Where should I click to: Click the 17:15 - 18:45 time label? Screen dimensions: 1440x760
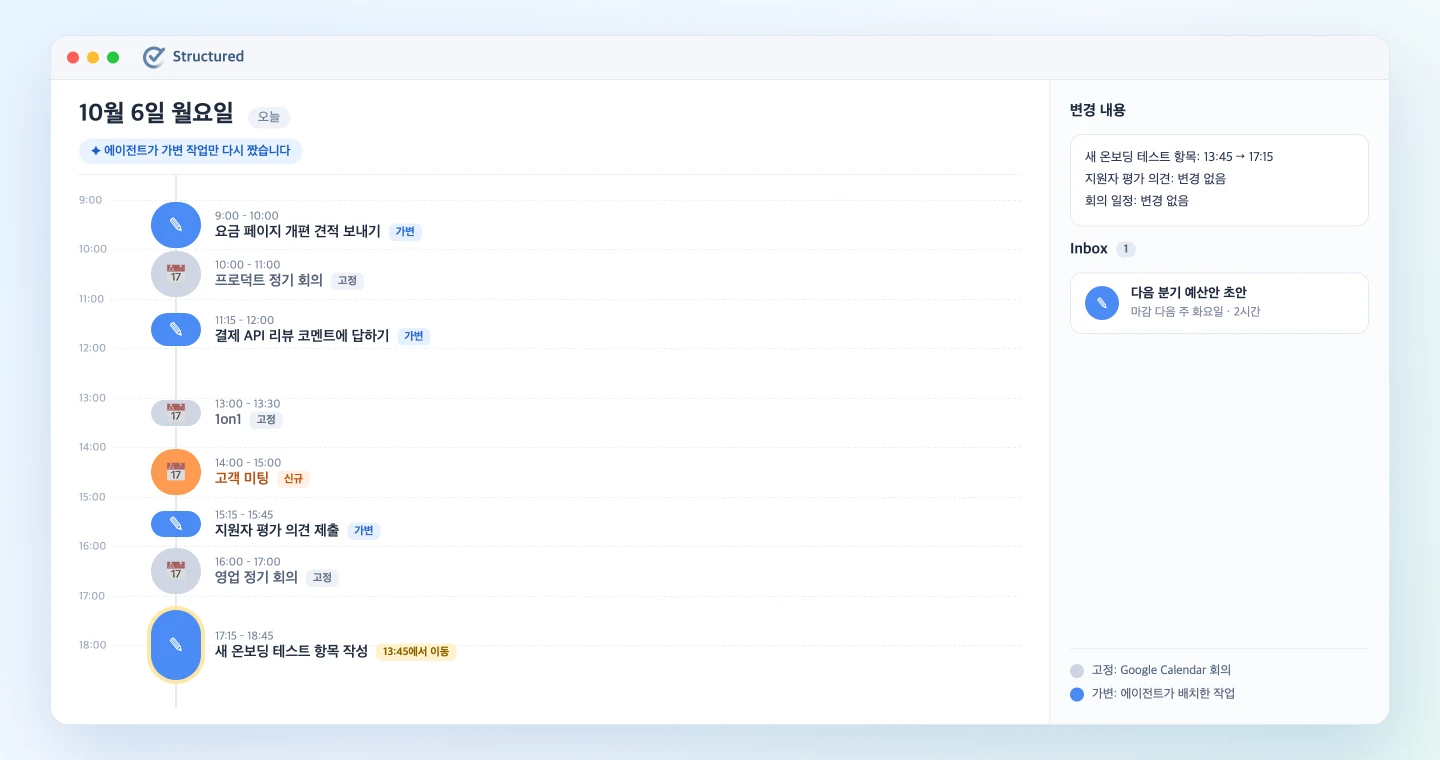[x=244, y=636]
